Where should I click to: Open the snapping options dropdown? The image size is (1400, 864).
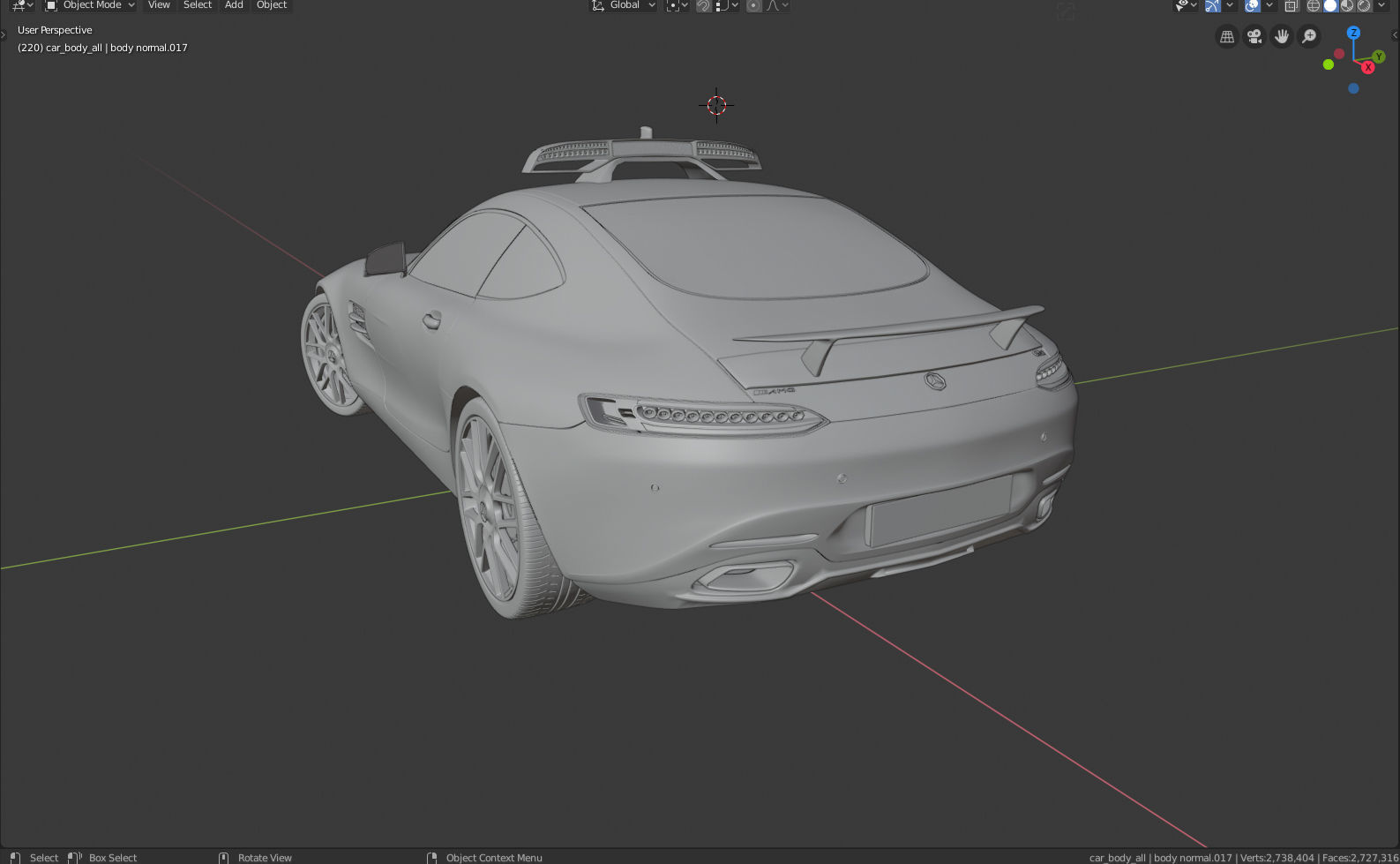tap(727, 5)
